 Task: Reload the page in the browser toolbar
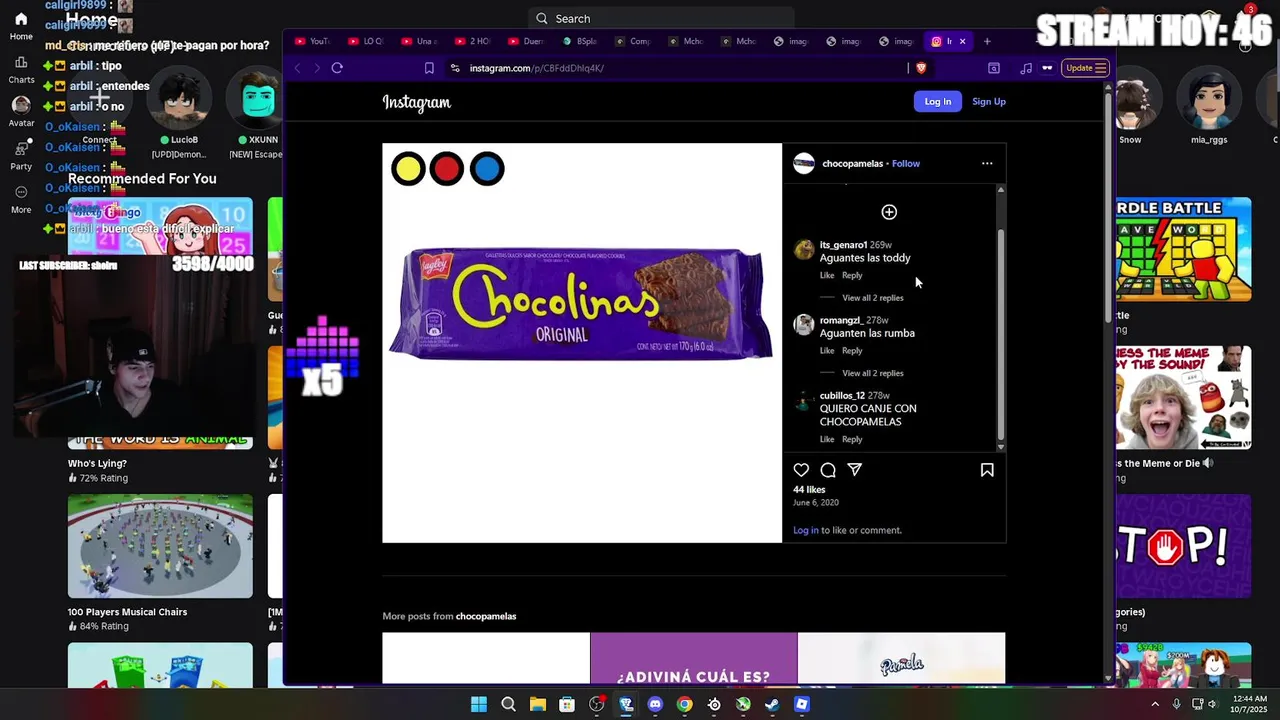[337, 68]
